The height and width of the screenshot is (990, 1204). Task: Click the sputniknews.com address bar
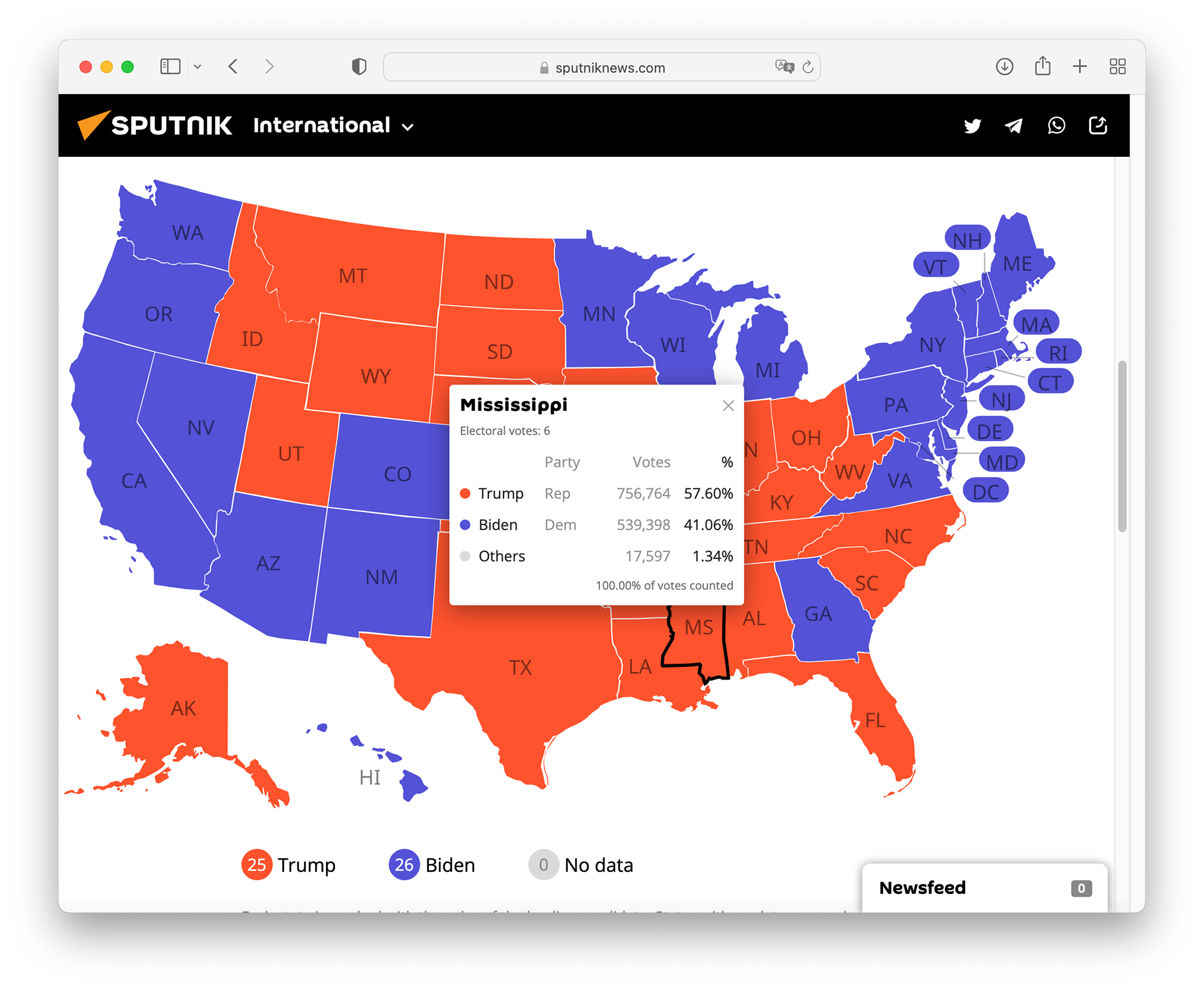pyautogui.click(x=601, y=67)
